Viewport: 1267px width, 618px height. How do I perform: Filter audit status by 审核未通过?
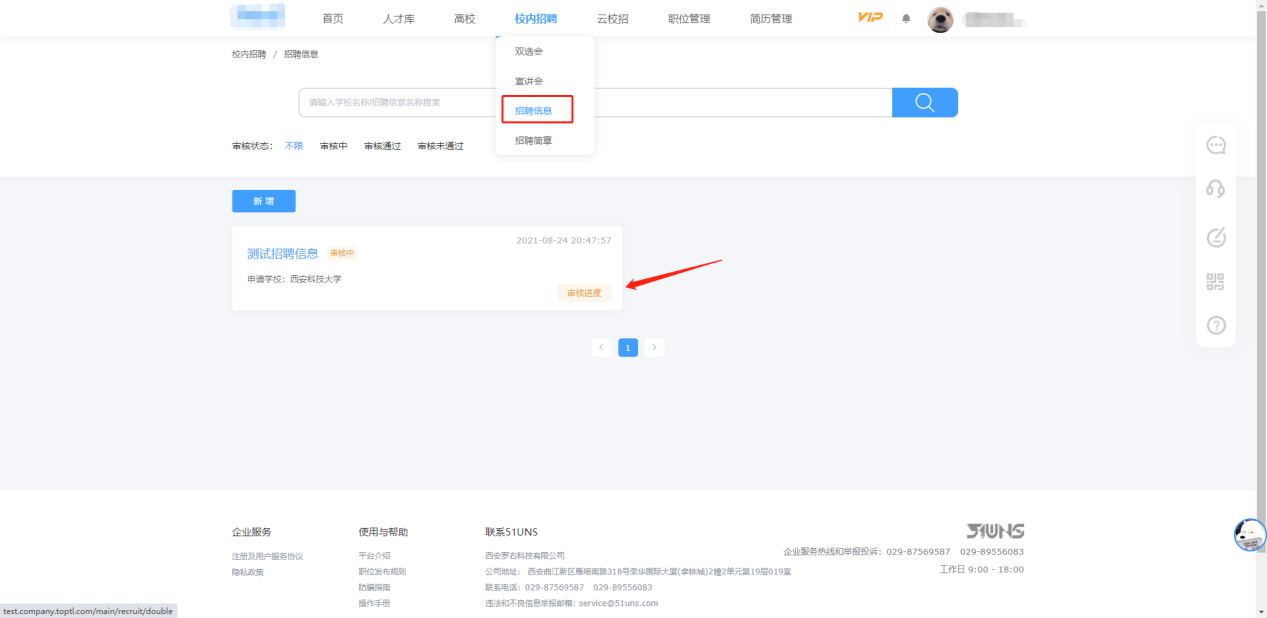(x=440, y=146)
